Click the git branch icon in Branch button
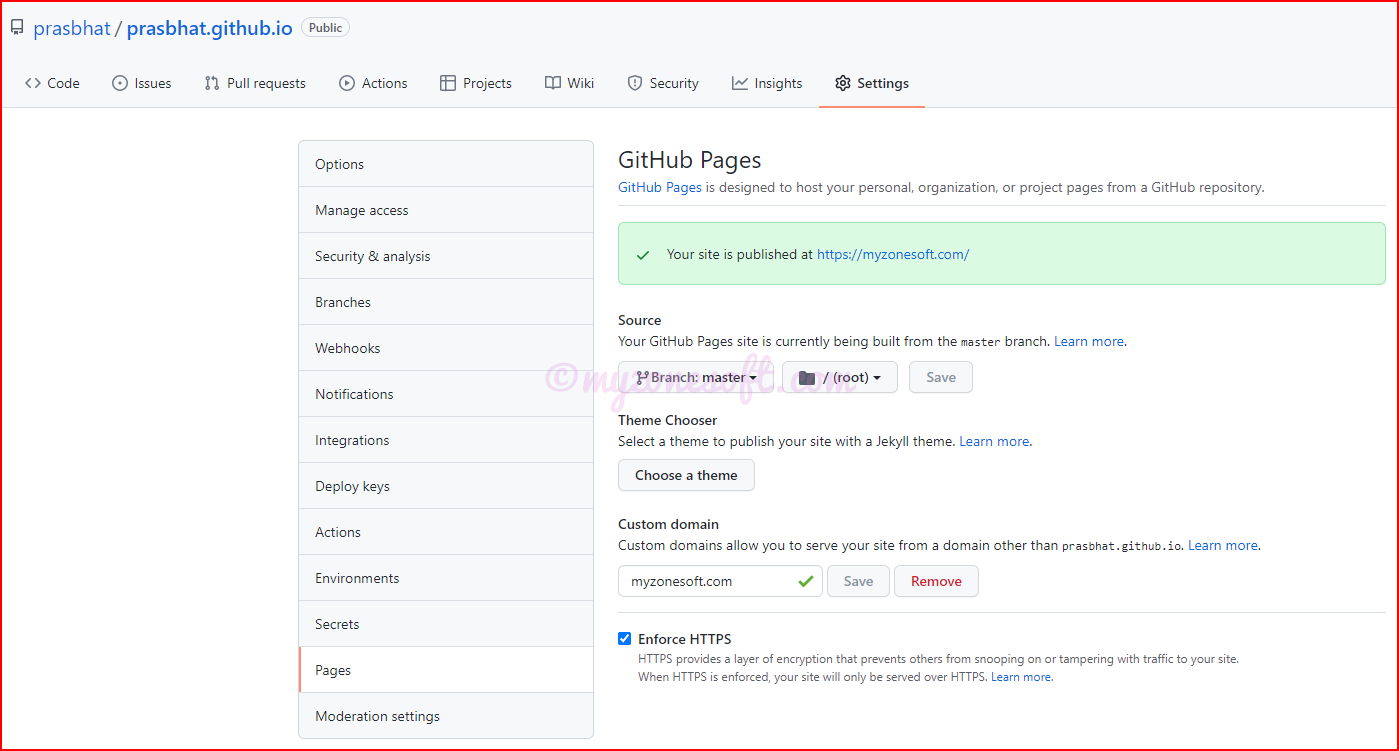The height and width of the screenshot is (751, 1399). pos(641,377)
